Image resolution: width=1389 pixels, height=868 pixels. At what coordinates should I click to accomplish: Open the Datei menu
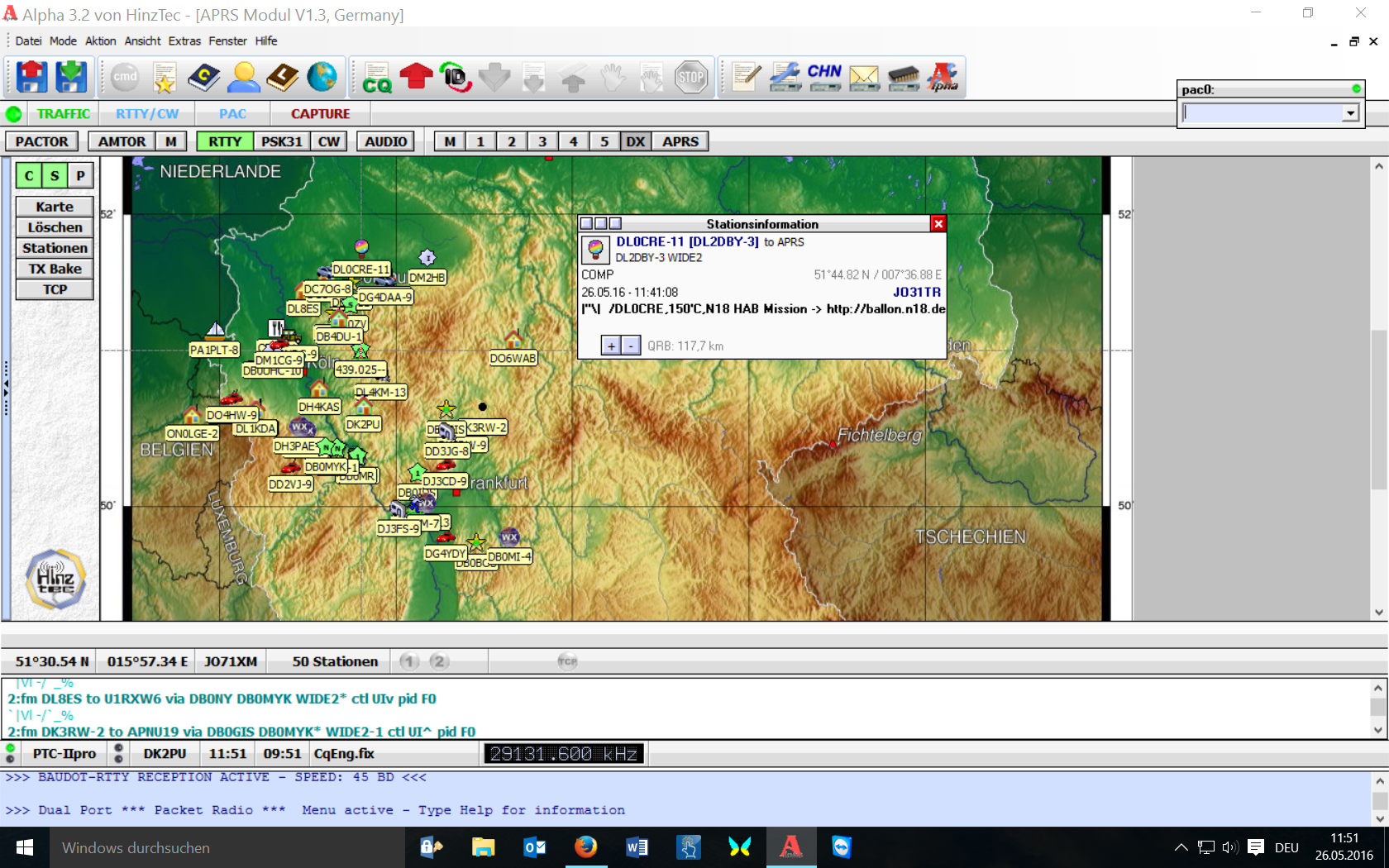pos(28,41)
